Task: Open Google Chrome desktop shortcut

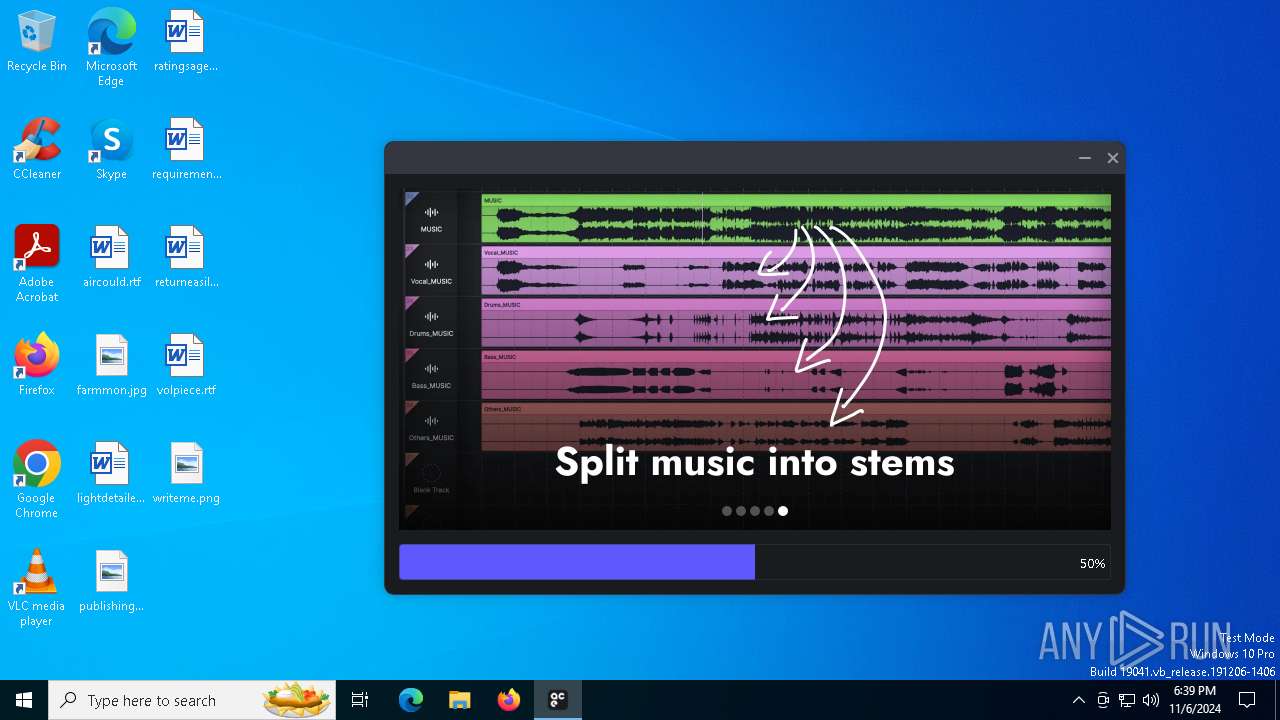Action: point(37,480)
